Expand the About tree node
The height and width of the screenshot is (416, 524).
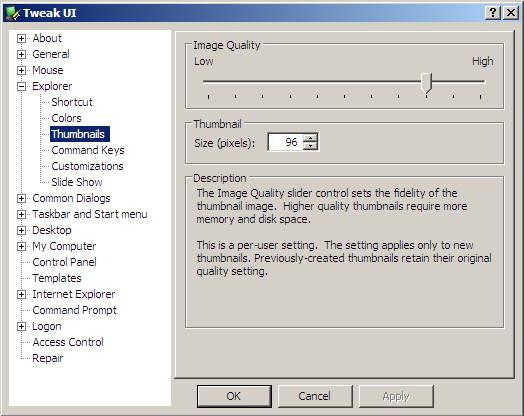tap(21, 38)
